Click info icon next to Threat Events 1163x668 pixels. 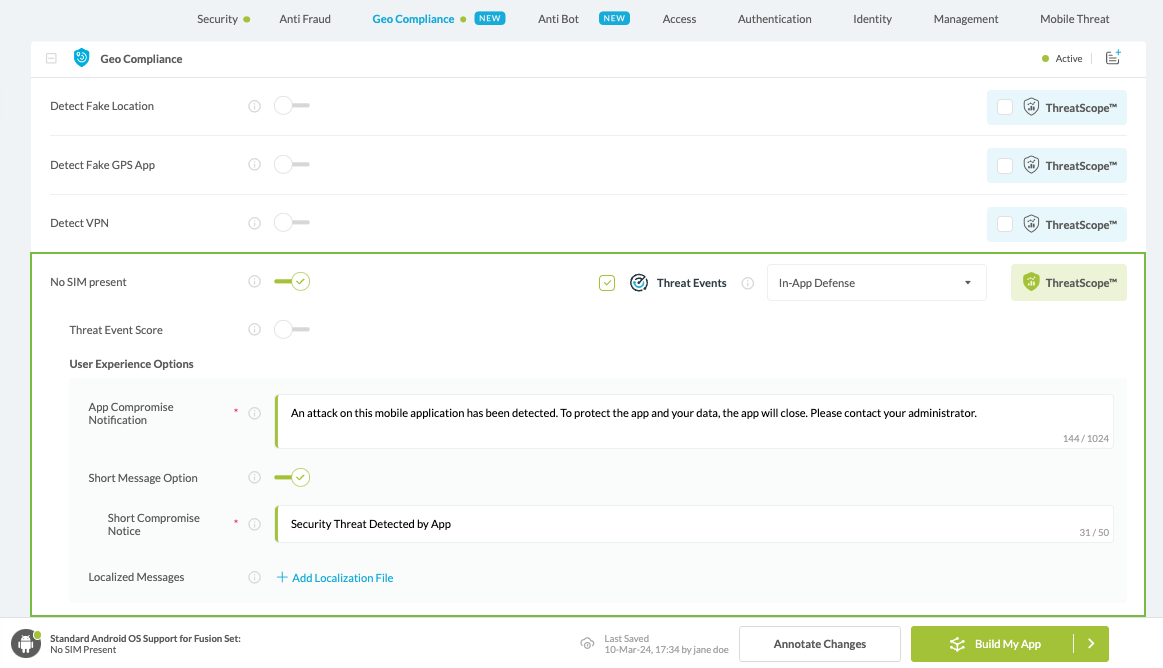pyautogui.click(x=747, y=283)
